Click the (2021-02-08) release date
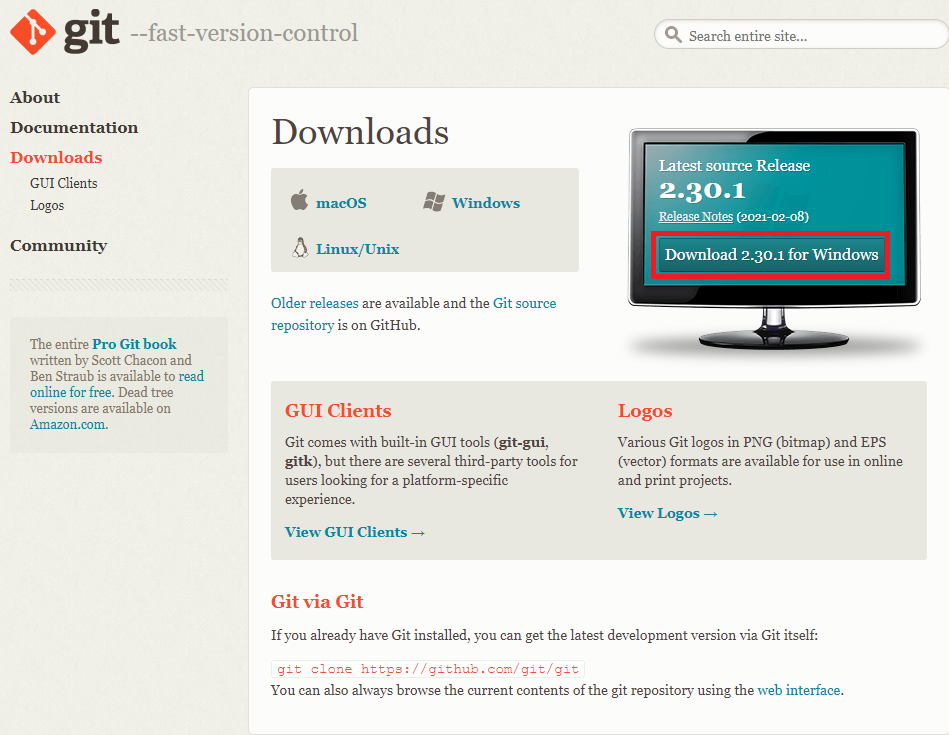Image resolution: width=949 pixels, height=735 pixels. tap(772, 217)
